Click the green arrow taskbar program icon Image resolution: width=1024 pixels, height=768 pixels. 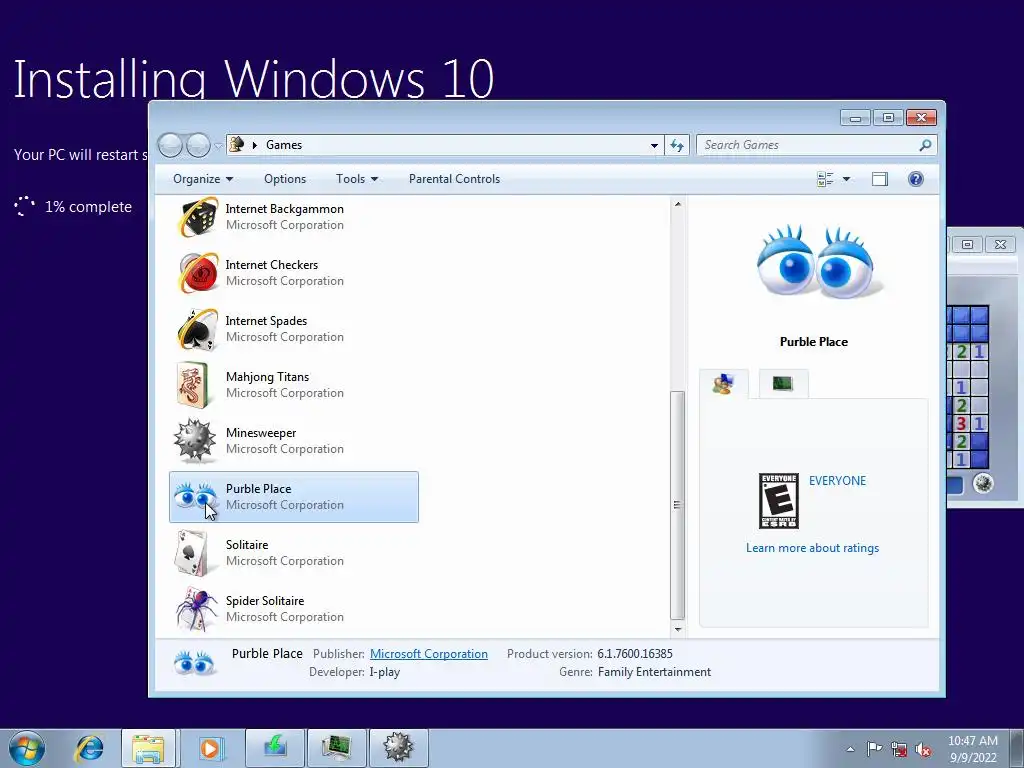[275, 748]
